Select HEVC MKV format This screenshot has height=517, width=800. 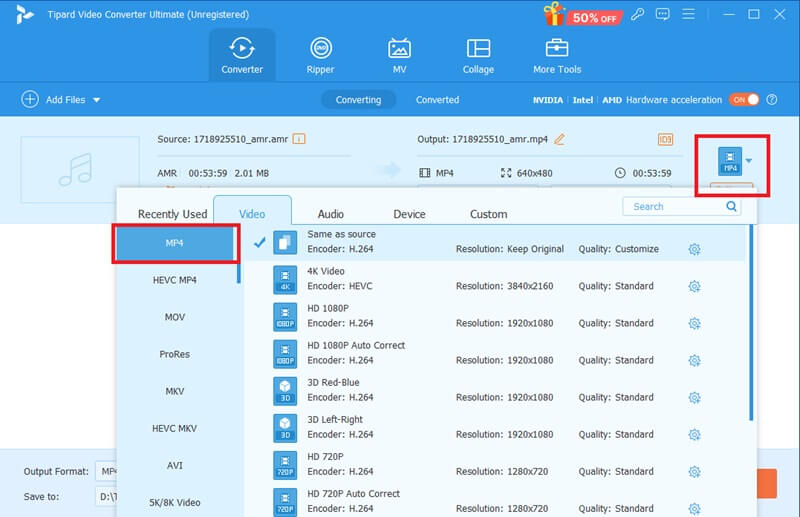click(x=175, y=428)
